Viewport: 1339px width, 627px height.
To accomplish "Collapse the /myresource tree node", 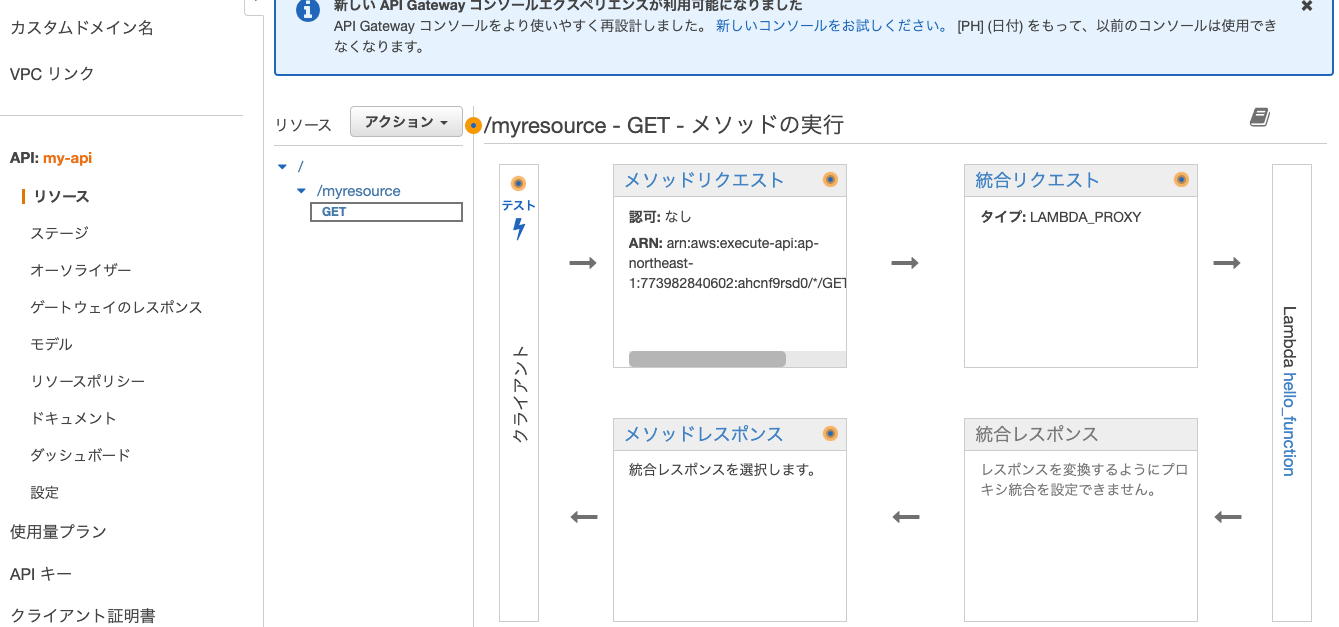I will 302,191.
